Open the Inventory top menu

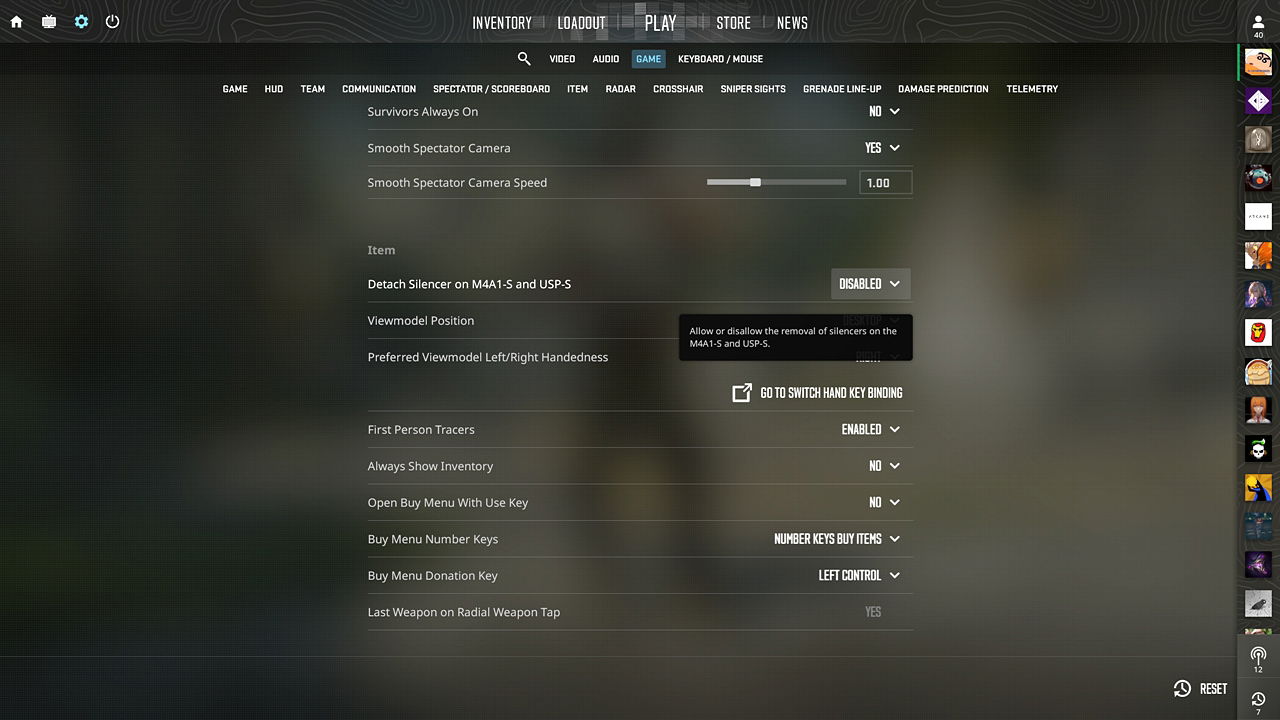tap(502, 23)
